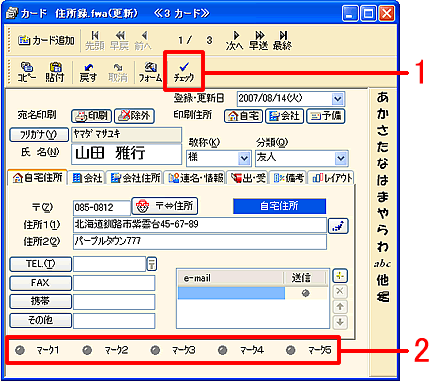Click the TEL.(T) button
The image size is (429, 382).
[40, 264]
